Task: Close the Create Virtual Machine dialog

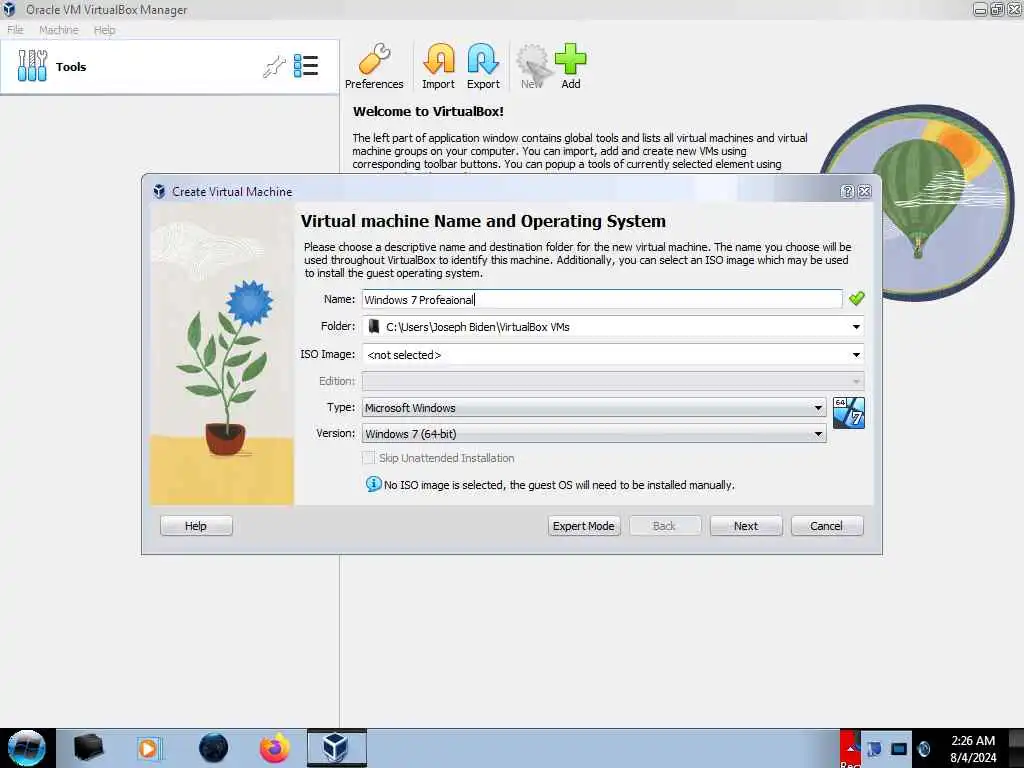Action: pos(865,191)
